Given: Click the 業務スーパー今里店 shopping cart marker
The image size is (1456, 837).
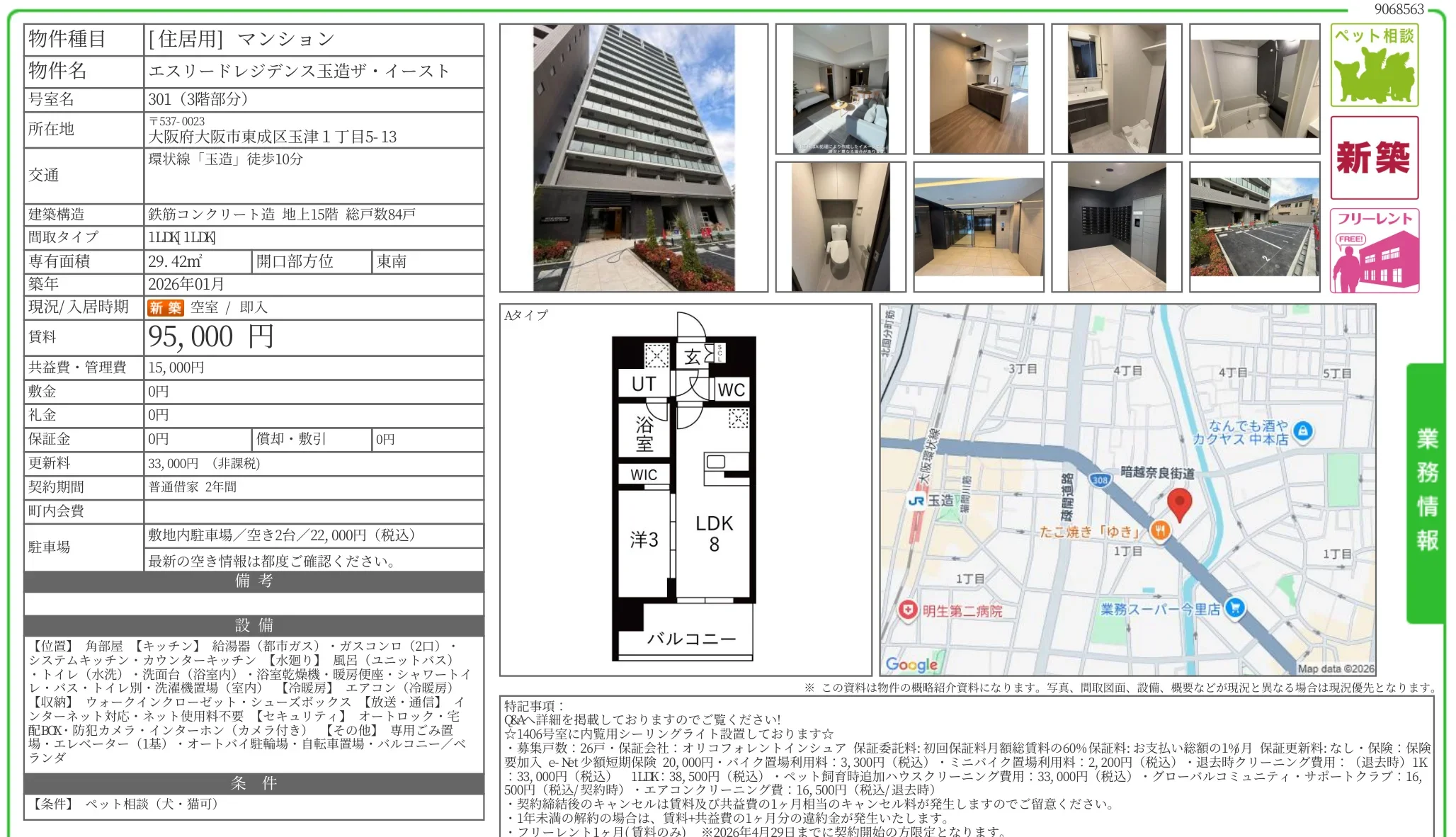Looking at the screenshot, I should pyautogui.click(x=1234, y=608).
